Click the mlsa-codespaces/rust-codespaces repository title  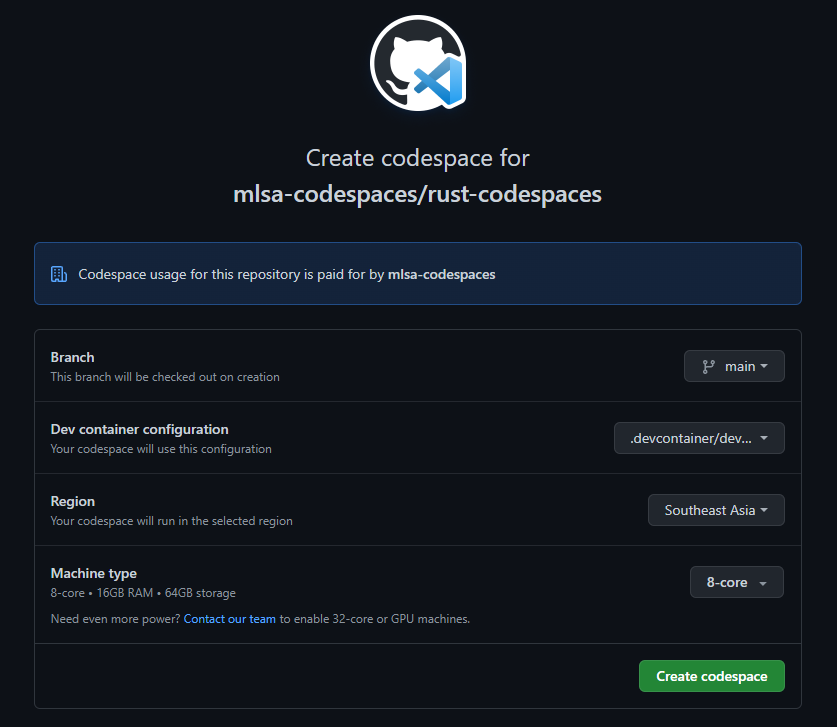(x=417, y=194)
